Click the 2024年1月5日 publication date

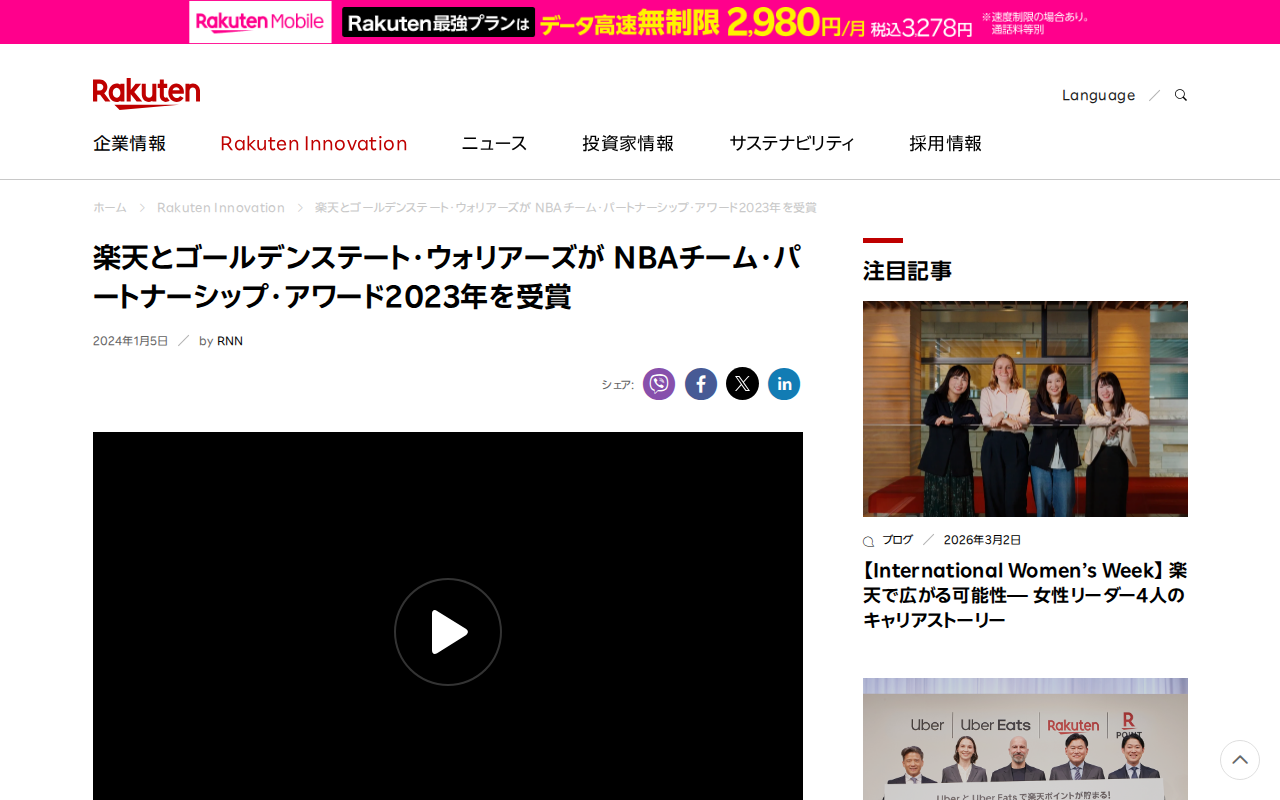[131, 341]
